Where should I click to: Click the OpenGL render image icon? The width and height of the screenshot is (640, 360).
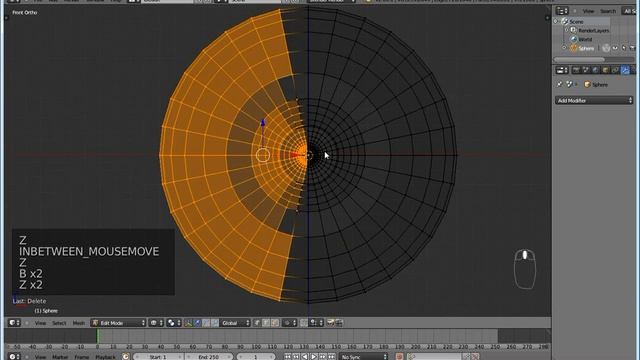point(330,323)
